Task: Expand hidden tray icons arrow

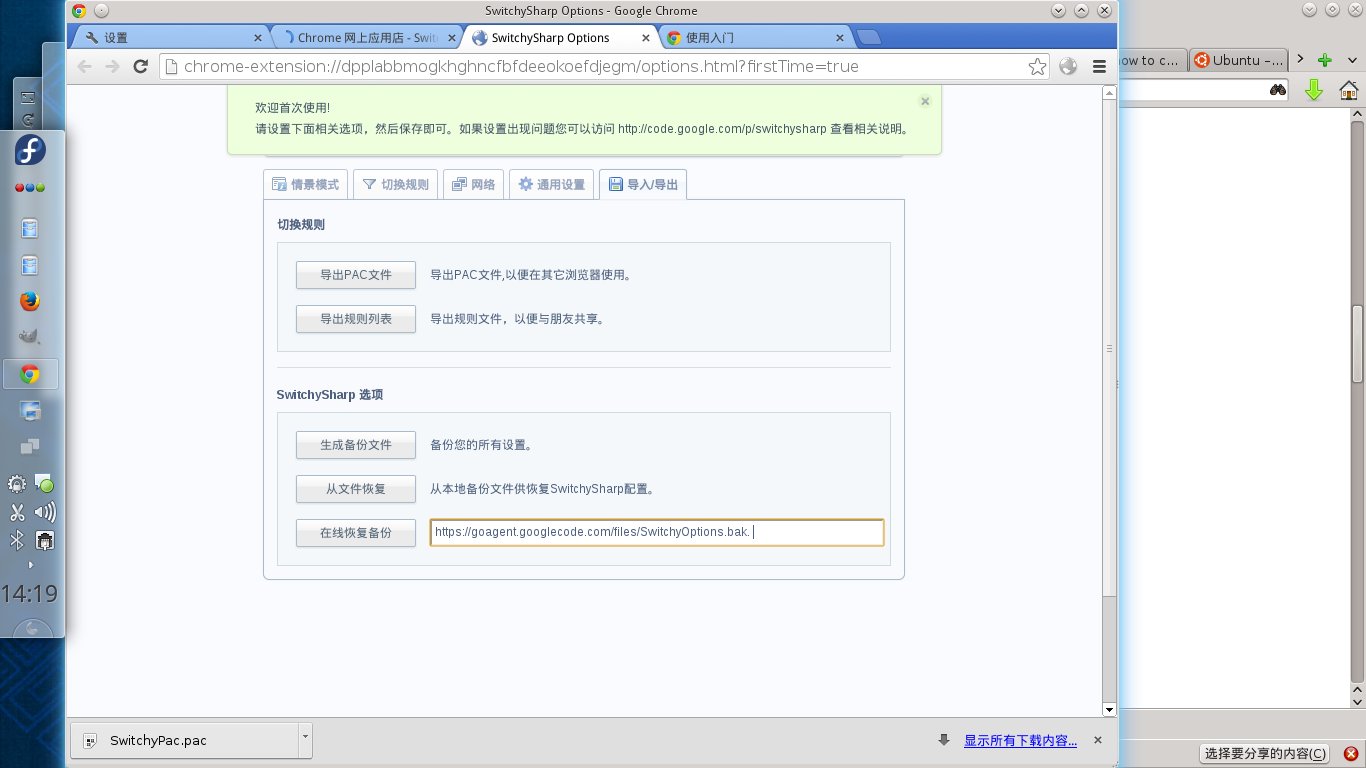Action: click(x=30, y=565)
